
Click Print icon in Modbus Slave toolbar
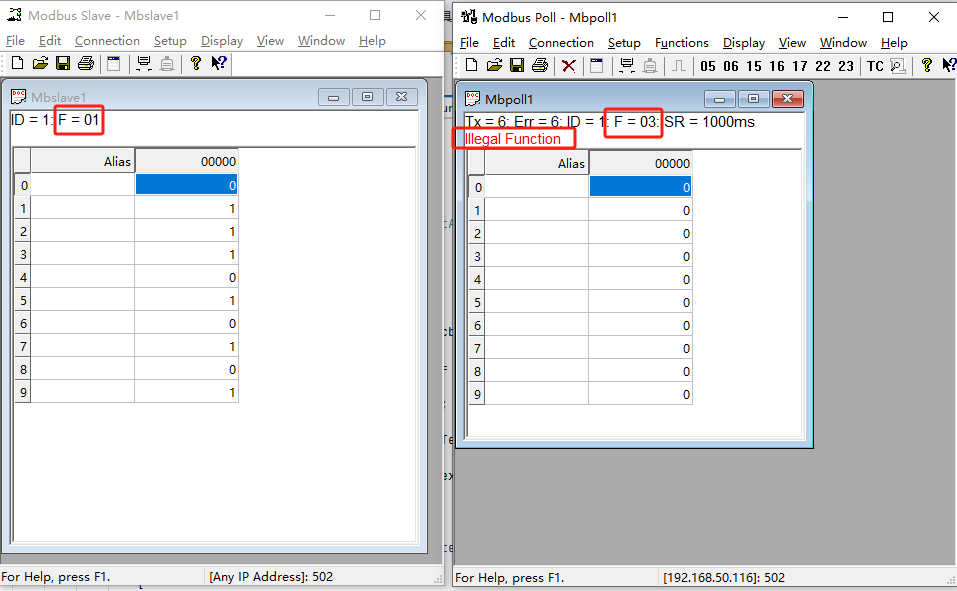coord(86,63)
